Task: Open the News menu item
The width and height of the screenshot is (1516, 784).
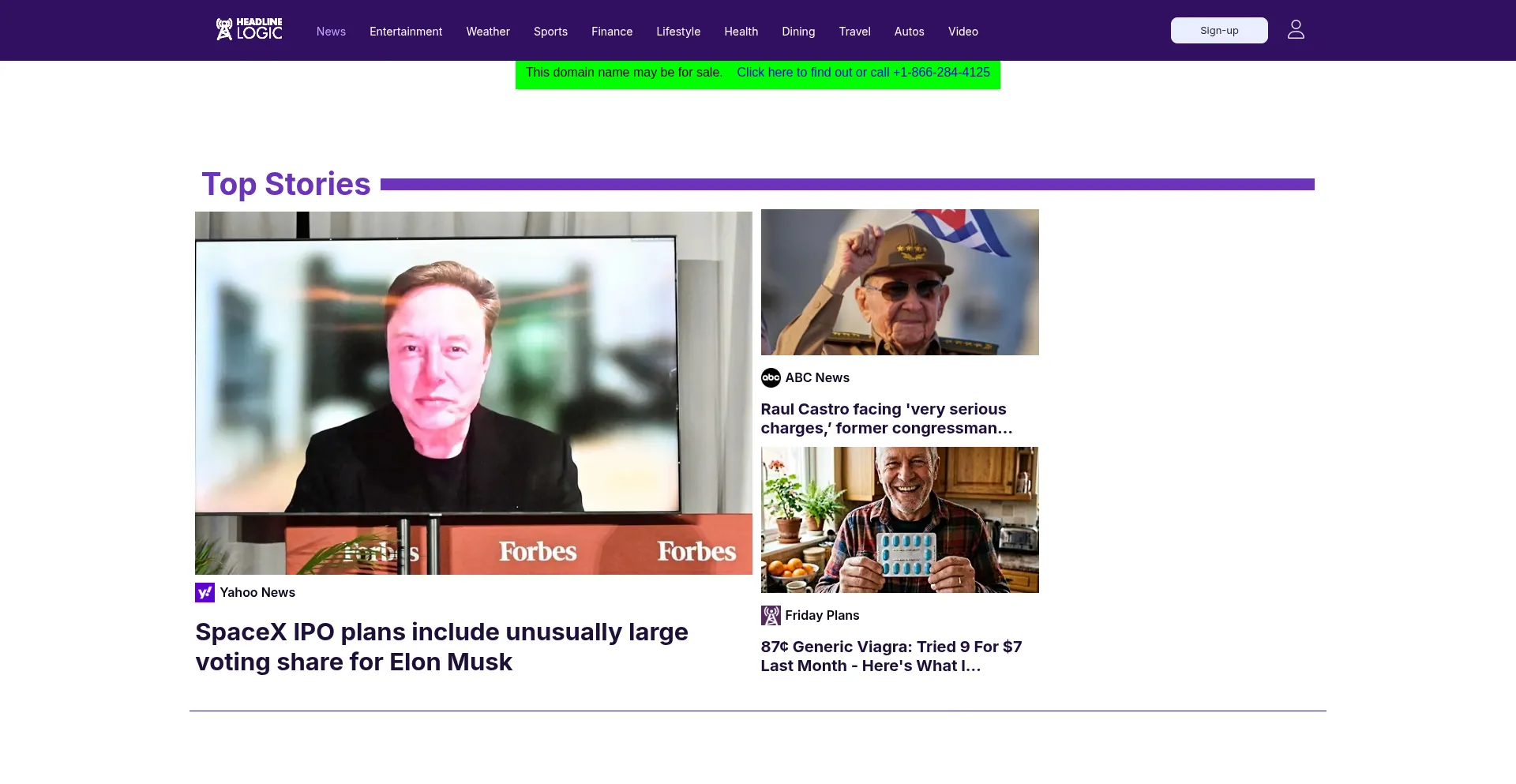Action: (331, 32)
